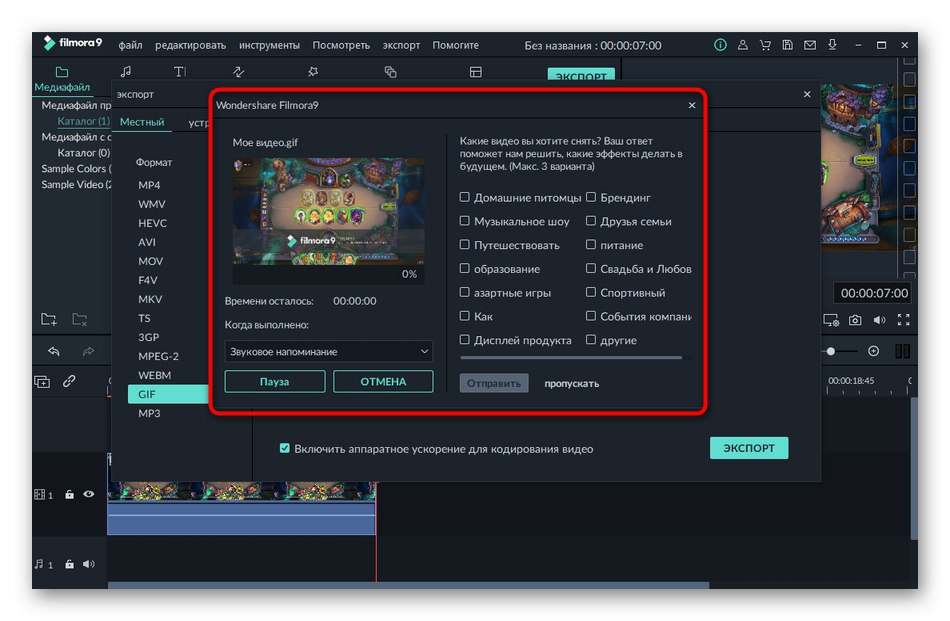
Task: Open the Audio library music note icon
Action: (125, 71)
